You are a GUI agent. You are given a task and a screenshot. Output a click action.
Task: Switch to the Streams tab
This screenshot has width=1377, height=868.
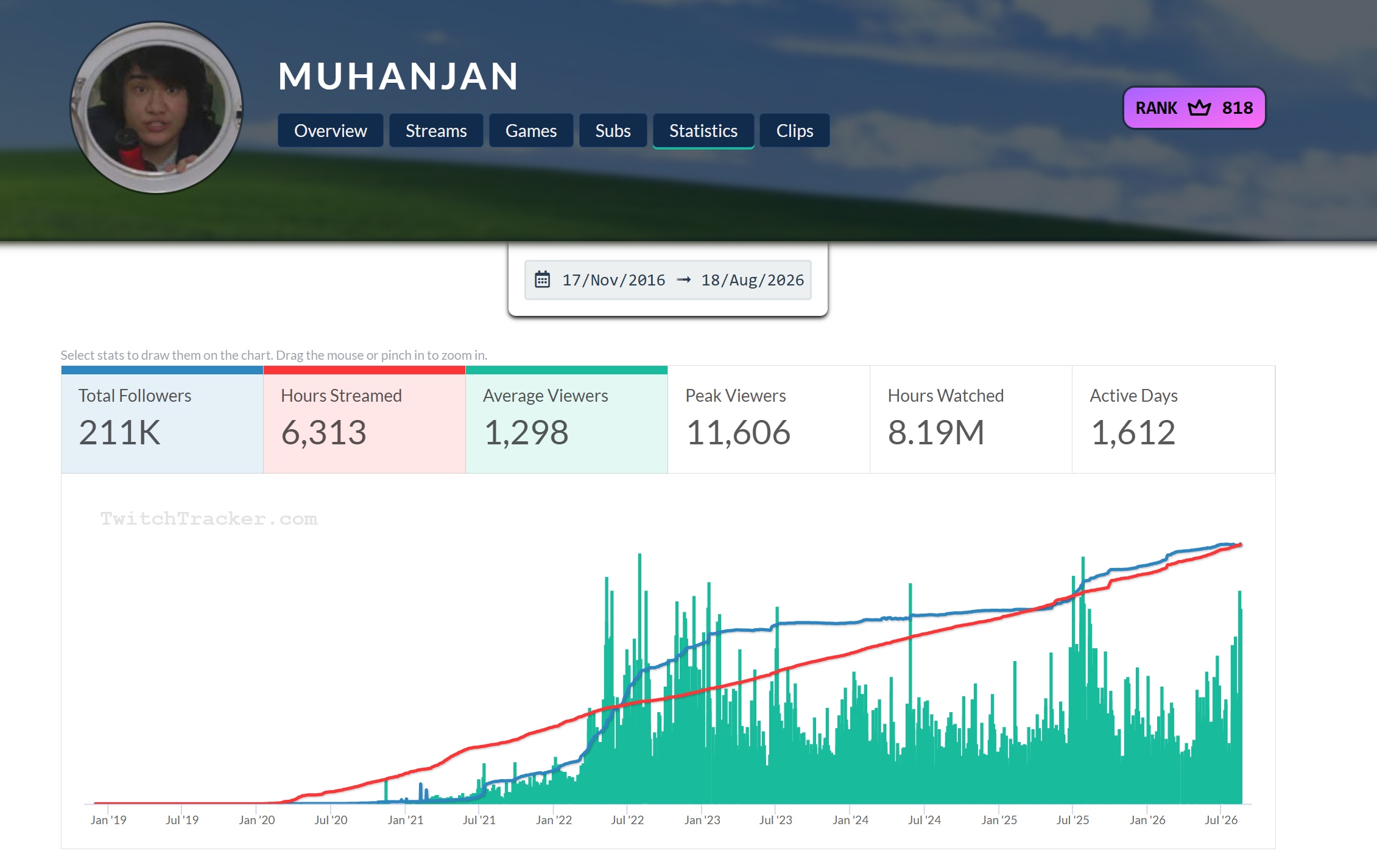click(x=436, y=130)
